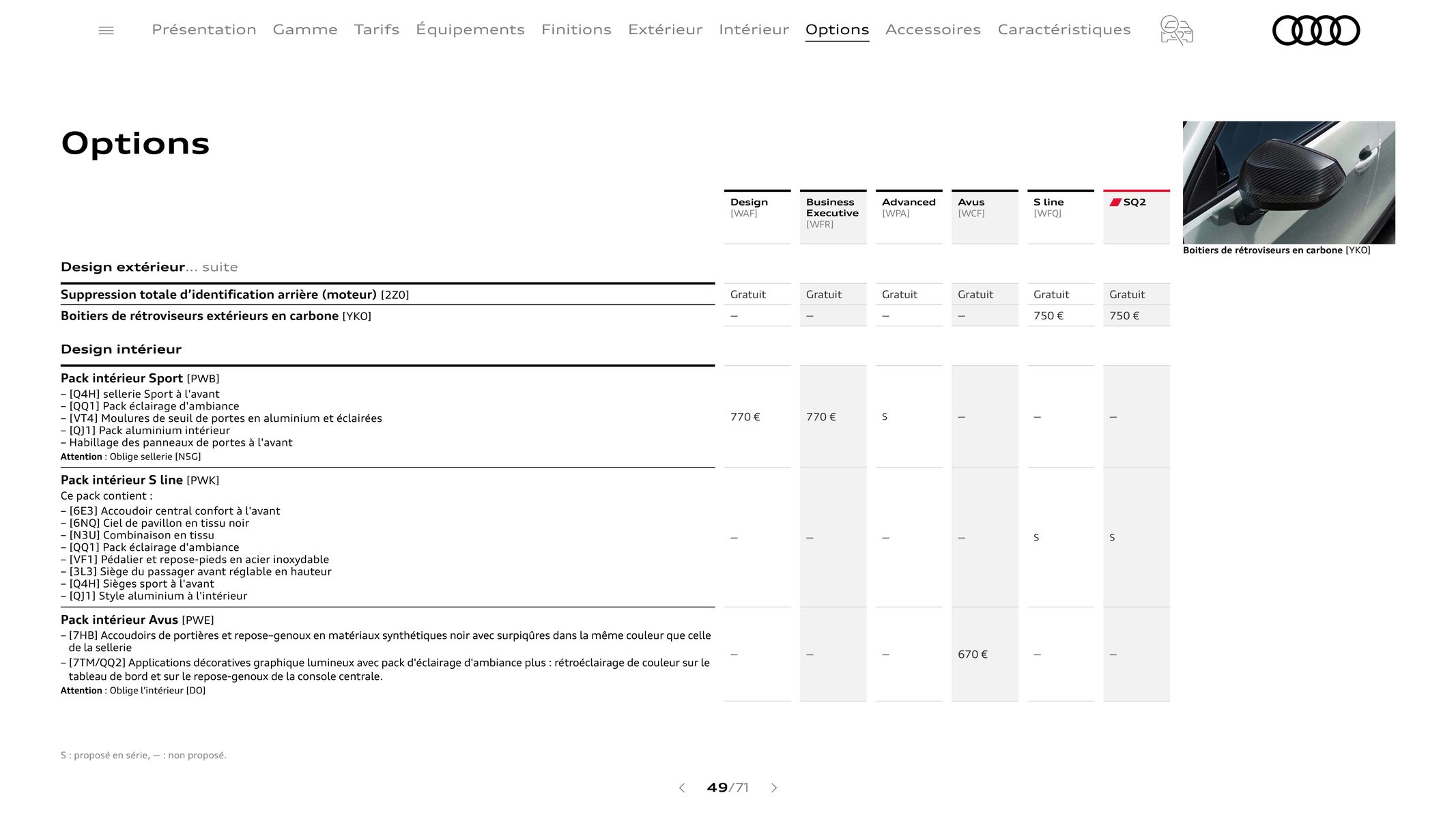Click the Options page title
The image size is (1456, 819).
coord(135,143)
